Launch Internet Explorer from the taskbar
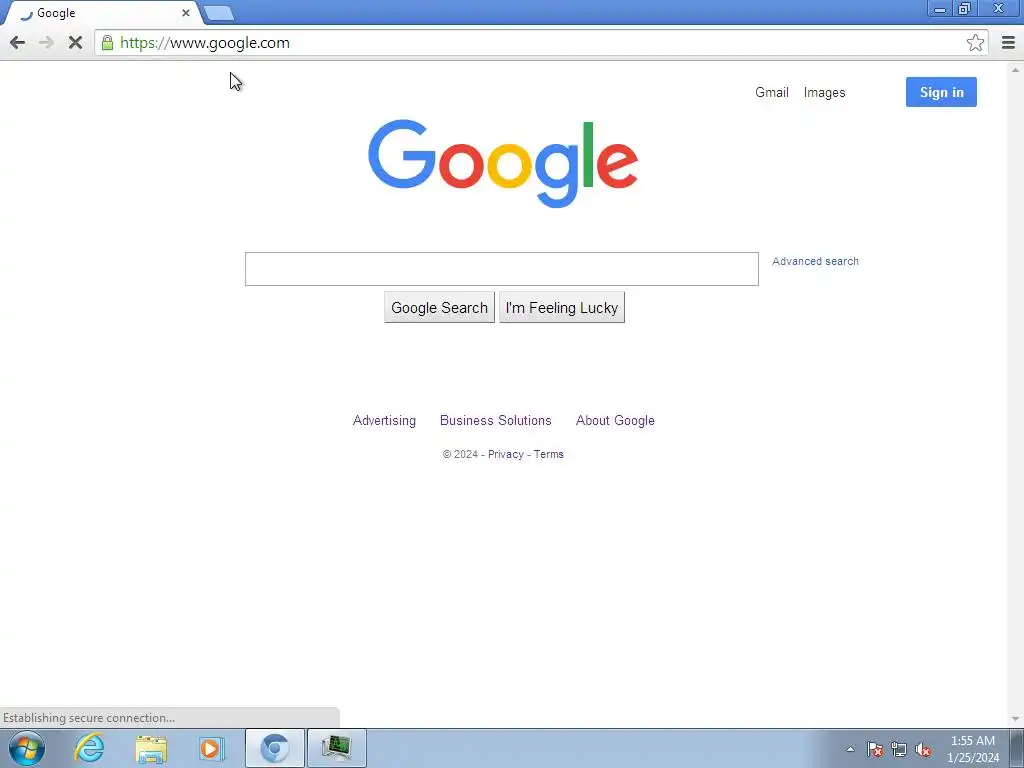This screenshot has width=1024, height=768. click(89, 748)
